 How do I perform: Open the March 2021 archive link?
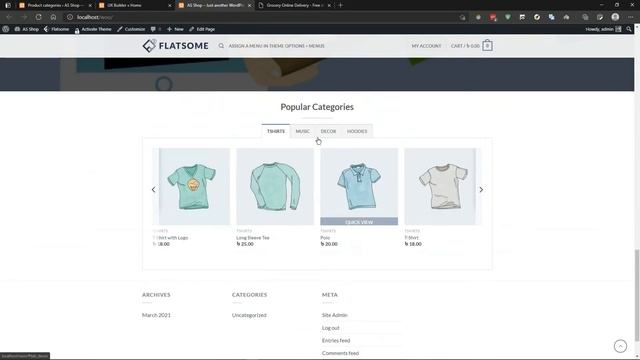(x=156, y=315)
